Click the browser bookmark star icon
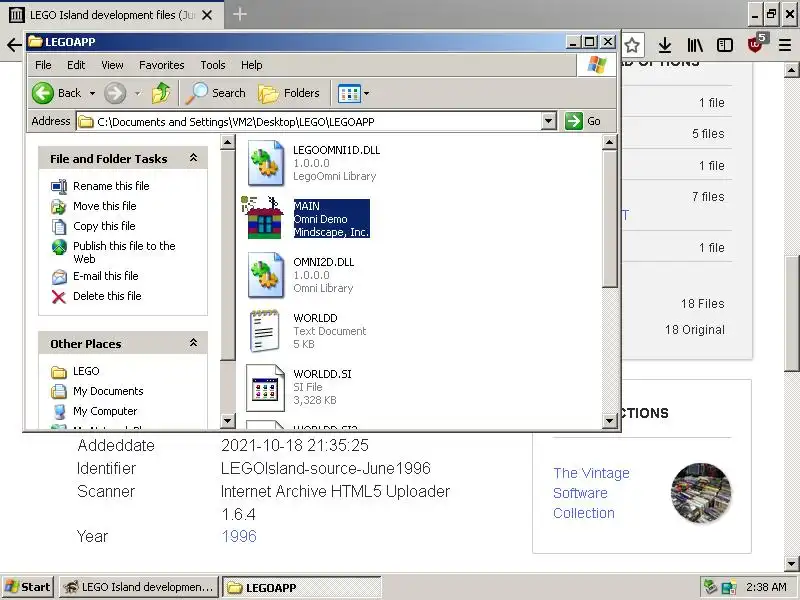Screen dimensions: 800x600 [x=632, y=45]
